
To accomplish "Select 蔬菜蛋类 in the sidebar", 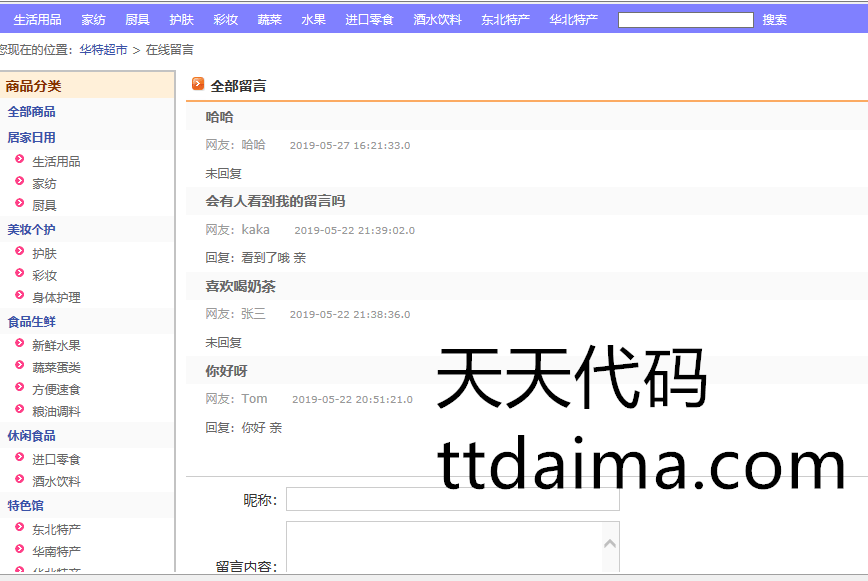I will (x=56, y=368).
